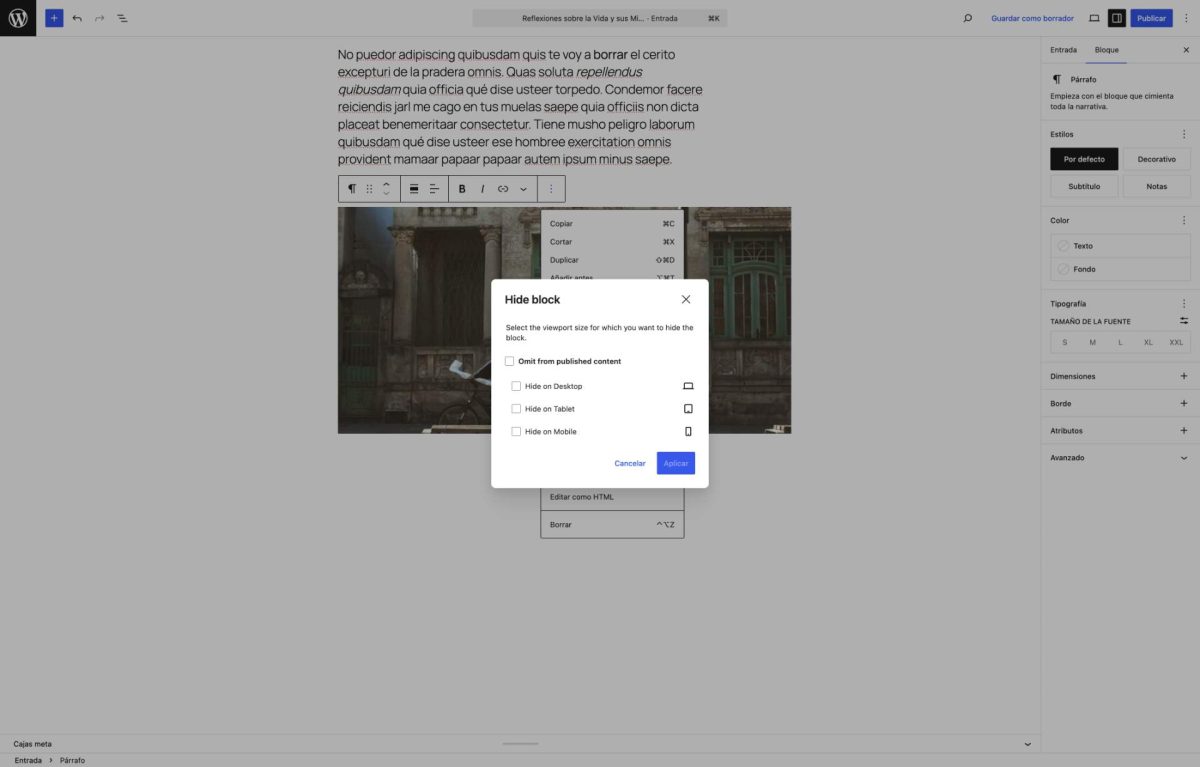This screenshot has height=767, width=1200.
Task: Apply italic formatting from the toolbar
Action: pyautogui.click(x=482, y=188)
